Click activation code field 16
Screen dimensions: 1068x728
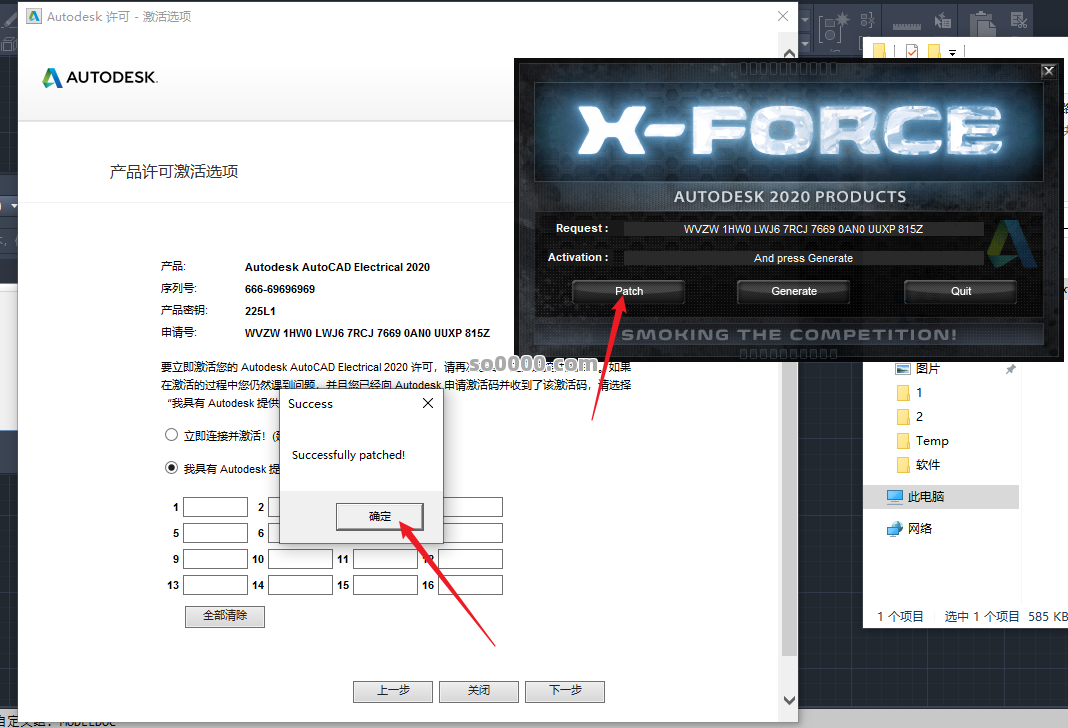[x=471, y=585]
